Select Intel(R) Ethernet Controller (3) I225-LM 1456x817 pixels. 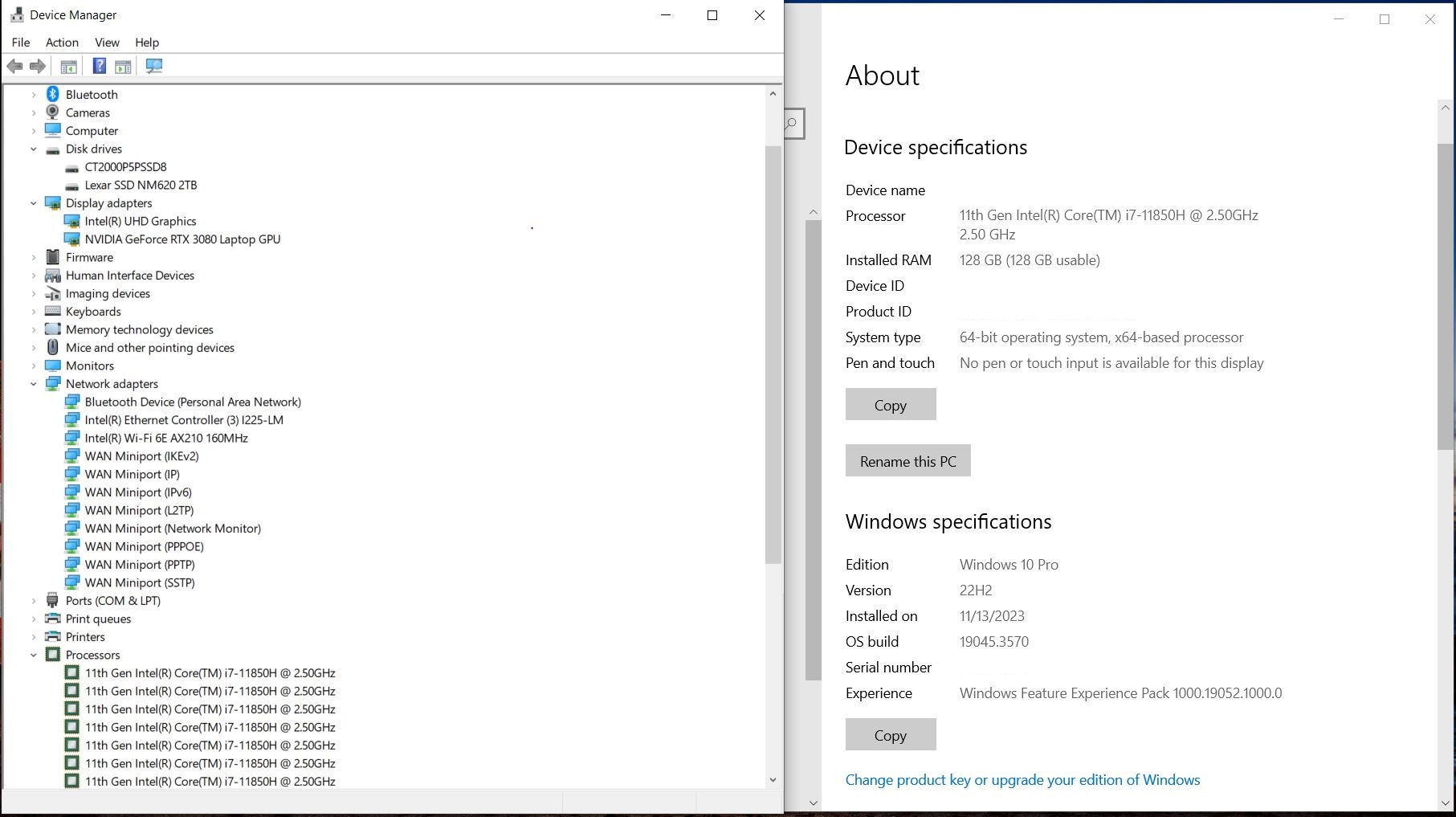pyautogui.click(x=184, y=420)
